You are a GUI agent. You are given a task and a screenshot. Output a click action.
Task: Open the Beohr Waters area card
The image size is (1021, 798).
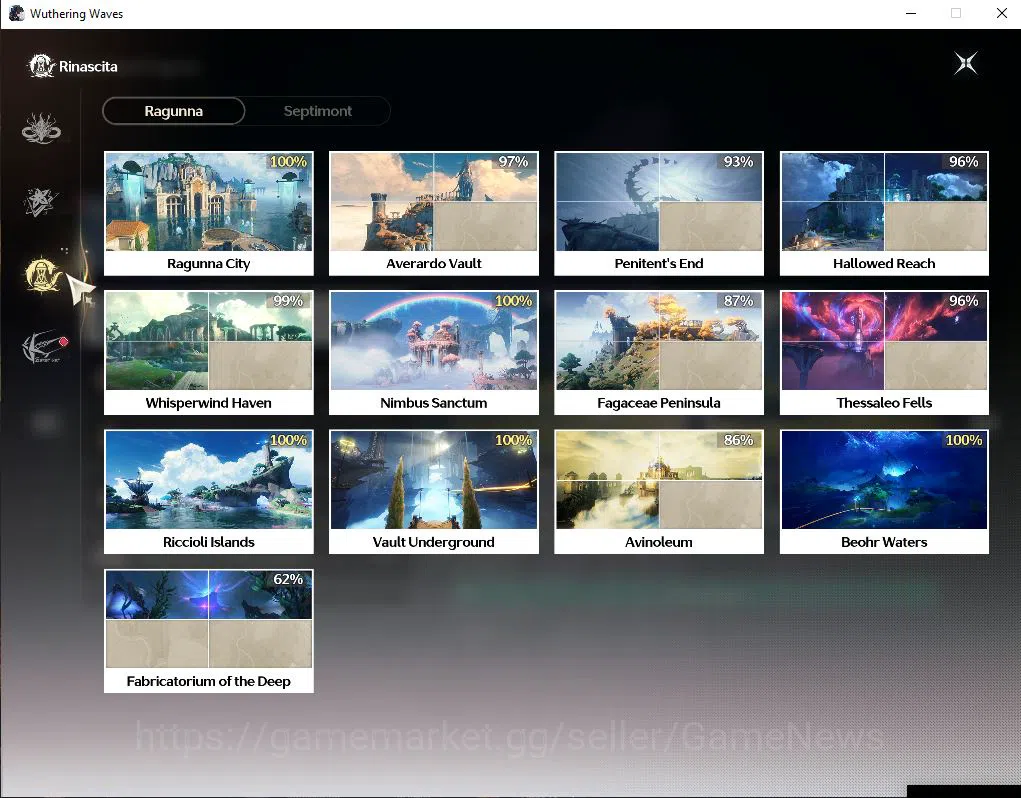click(884, 492)
